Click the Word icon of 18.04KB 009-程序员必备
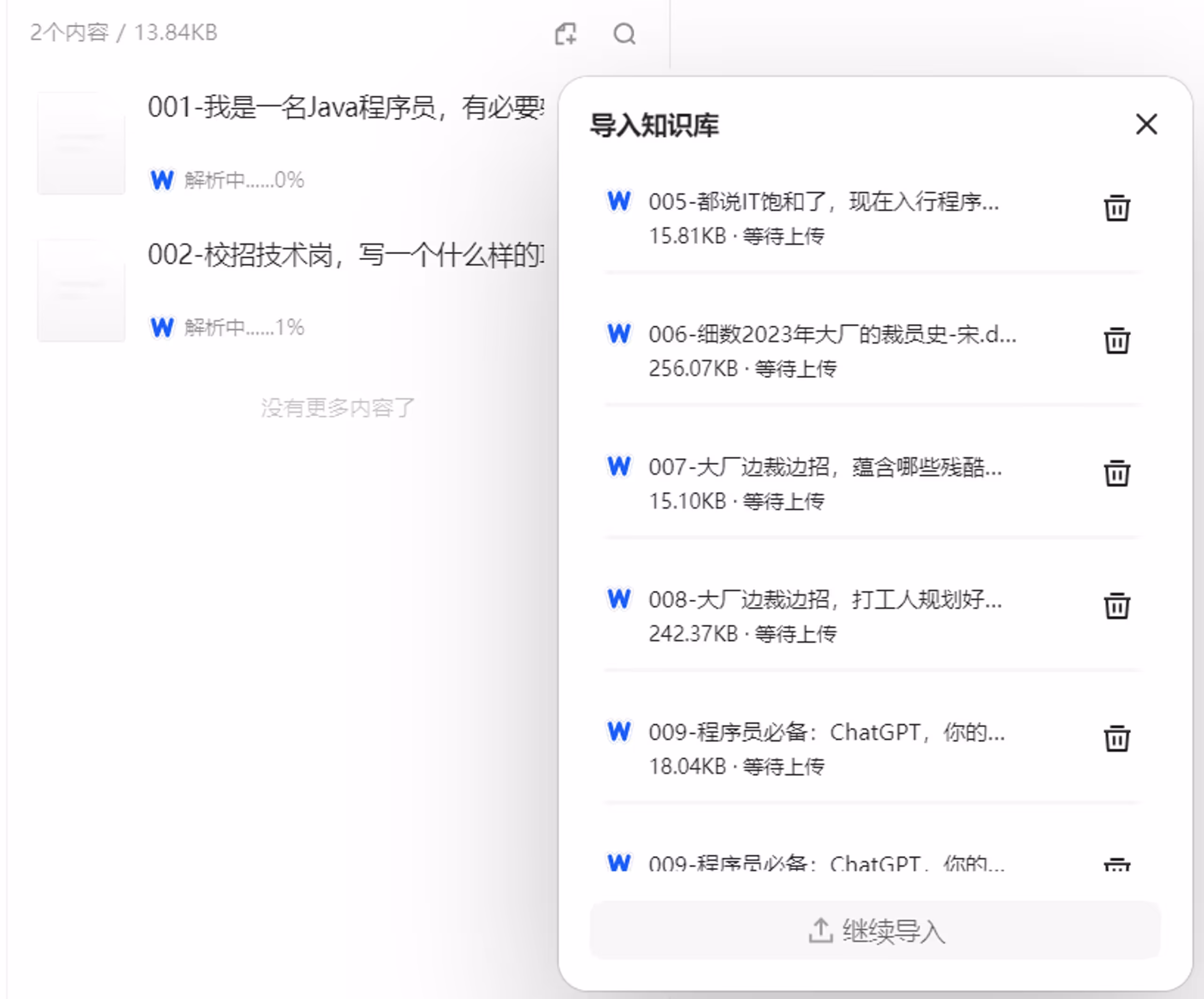Image resolution: width=1204 pixels, height=999 pixels. 619,732
